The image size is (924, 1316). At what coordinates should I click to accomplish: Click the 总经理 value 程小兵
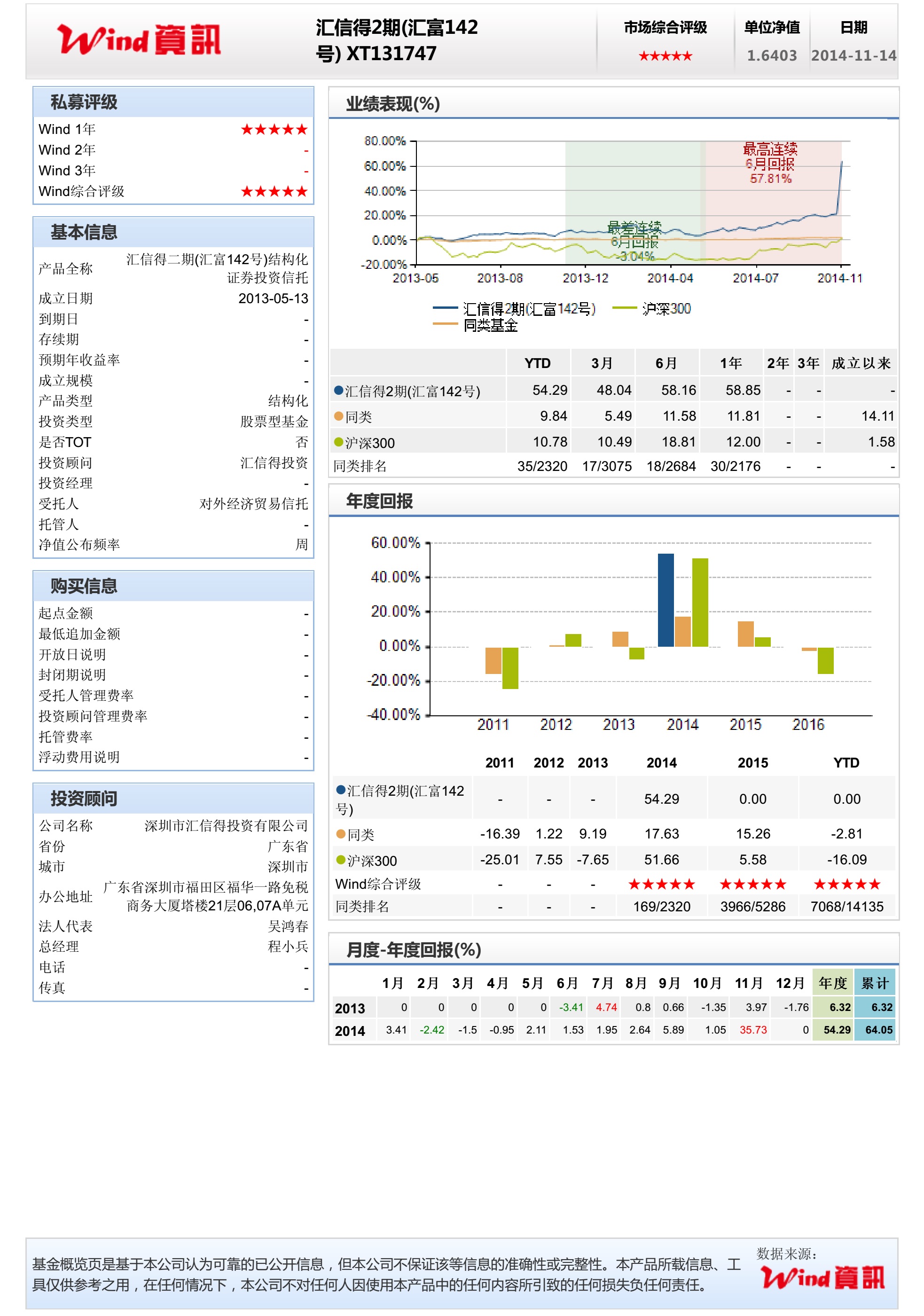pyautogui.click(x=288, y=947)
